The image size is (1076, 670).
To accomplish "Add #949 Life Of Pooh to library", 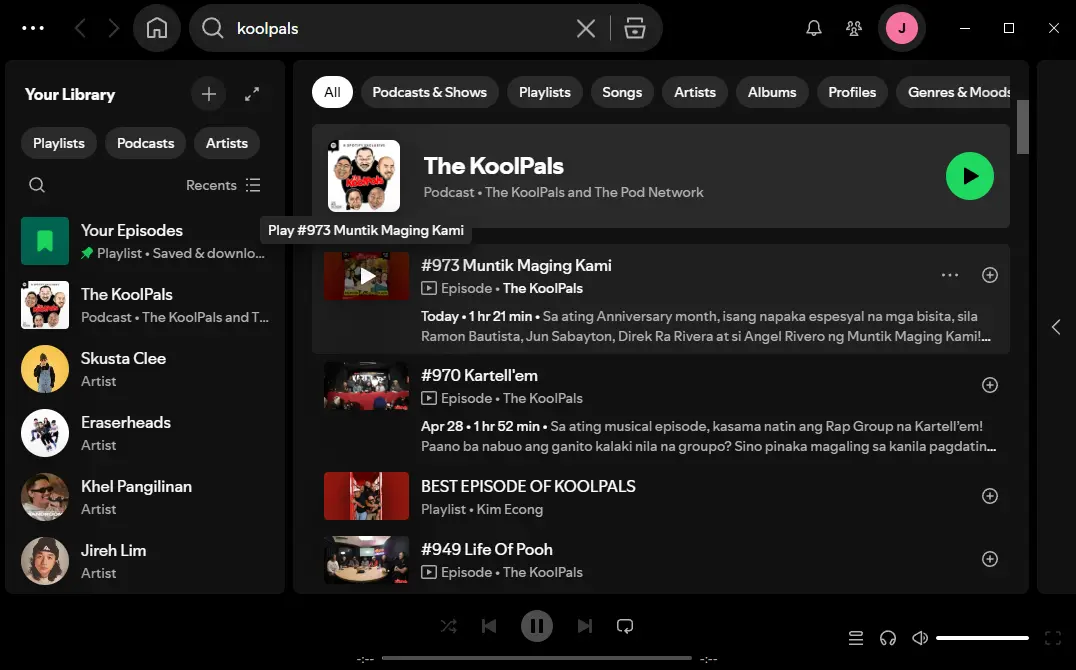I will 990,559.
